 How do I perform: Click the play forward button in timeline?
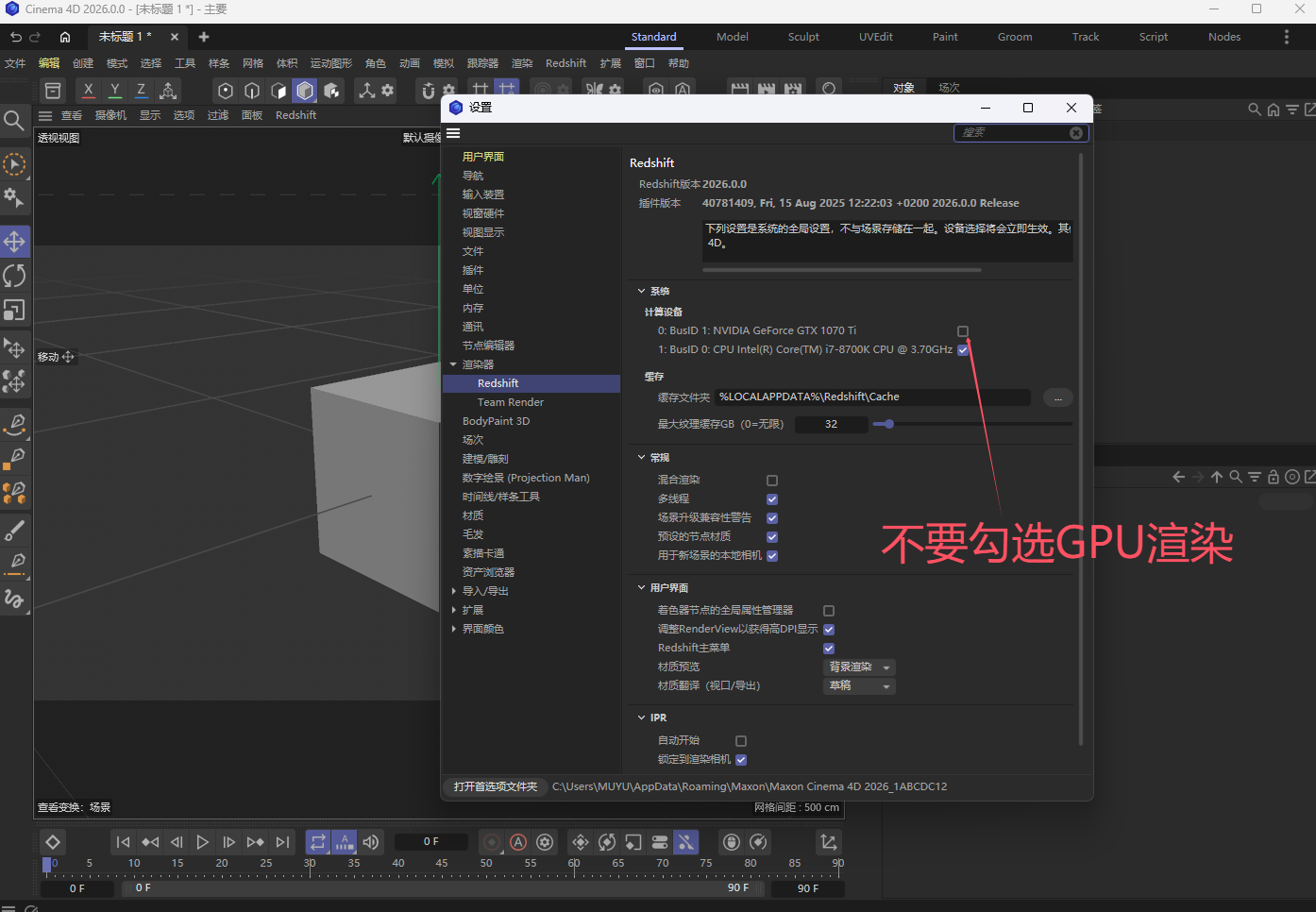[202, 842]
